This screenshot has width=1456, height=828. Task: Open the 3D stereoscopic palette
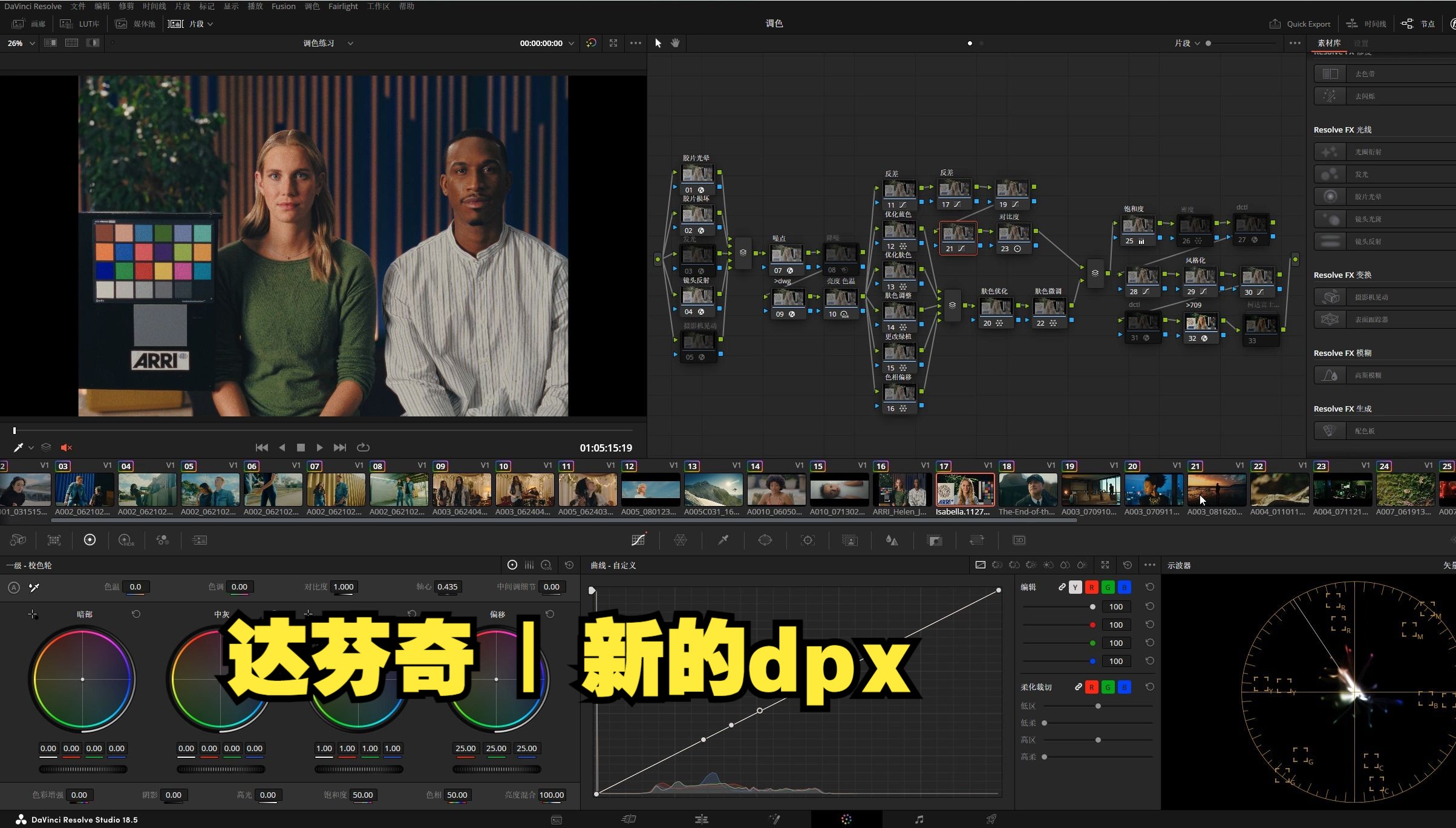pos(1019,540)
